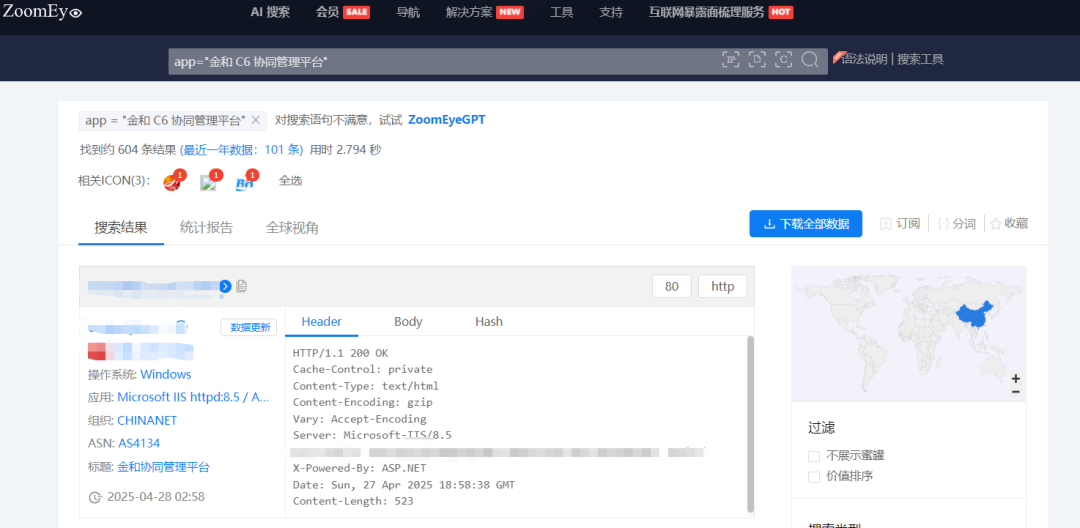The width and height of the screenshot is (1080, 528).
Task: Click the CHINANET organization link
Action: (147, 421)
